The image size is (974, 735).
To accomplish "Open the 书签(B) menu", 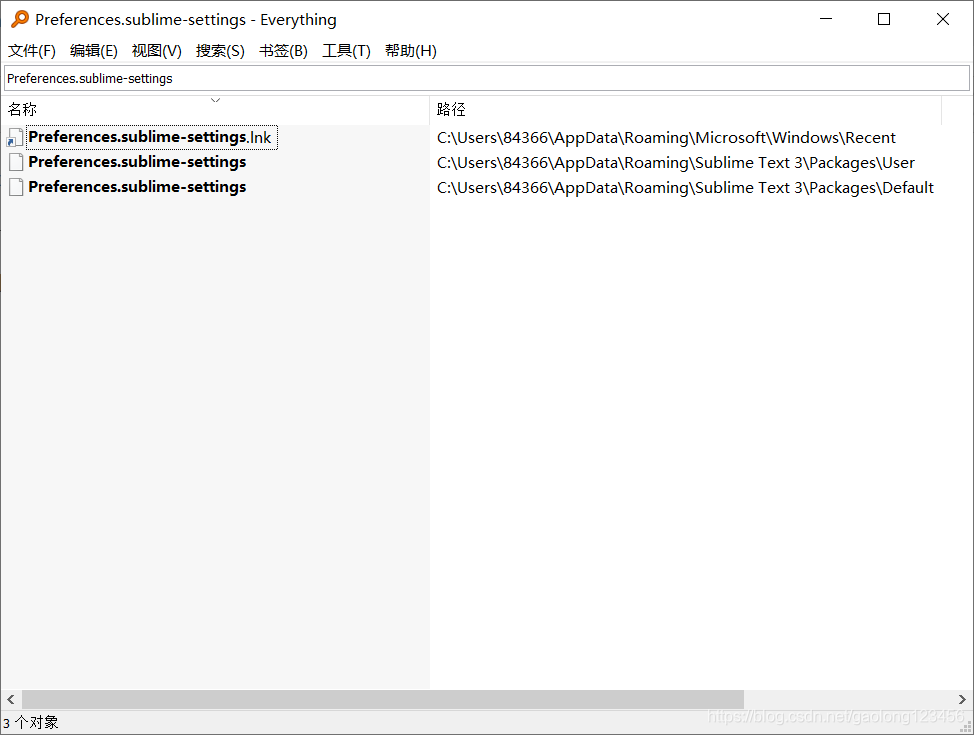I will pyautogui.click(x=283, y=50).
